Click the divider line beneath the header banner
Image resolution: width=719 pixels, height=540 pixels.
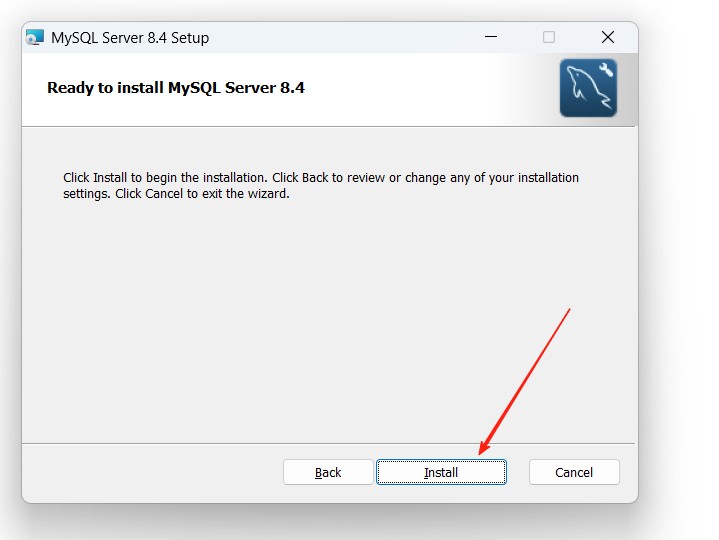coord(328,126)
